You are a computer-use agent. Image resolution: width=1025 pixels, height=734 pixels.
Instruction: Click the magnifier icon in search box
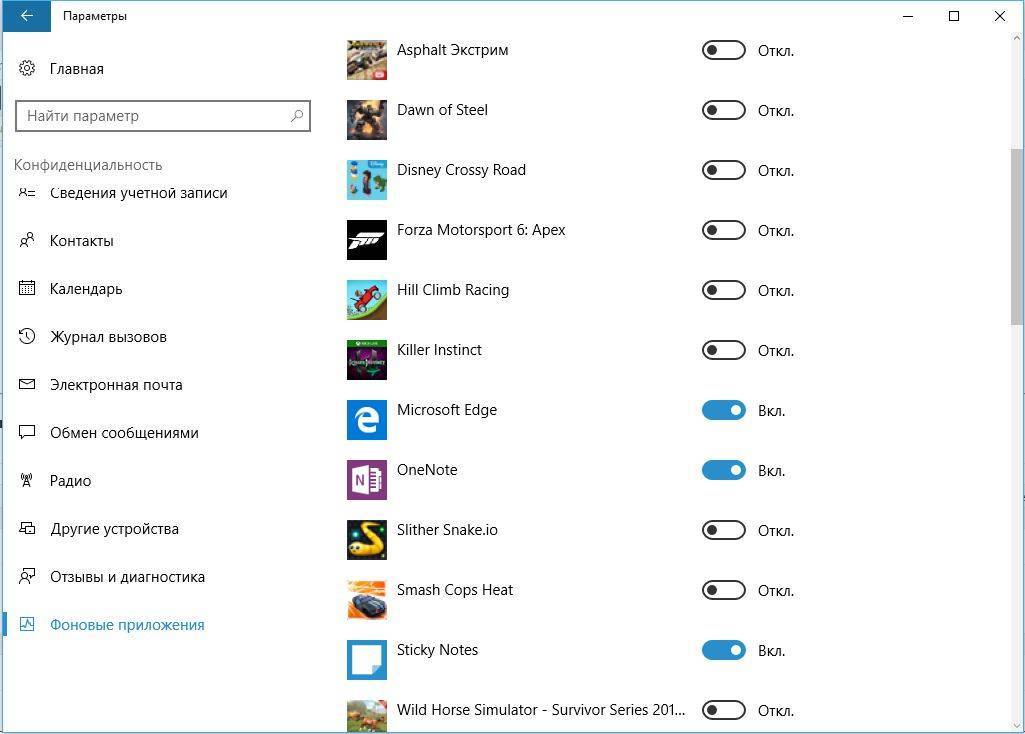coord(296,116)
